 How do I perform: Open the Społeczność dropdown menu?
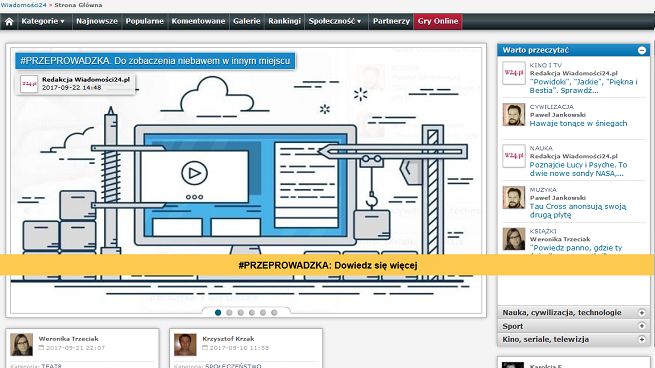pos(335,21)
